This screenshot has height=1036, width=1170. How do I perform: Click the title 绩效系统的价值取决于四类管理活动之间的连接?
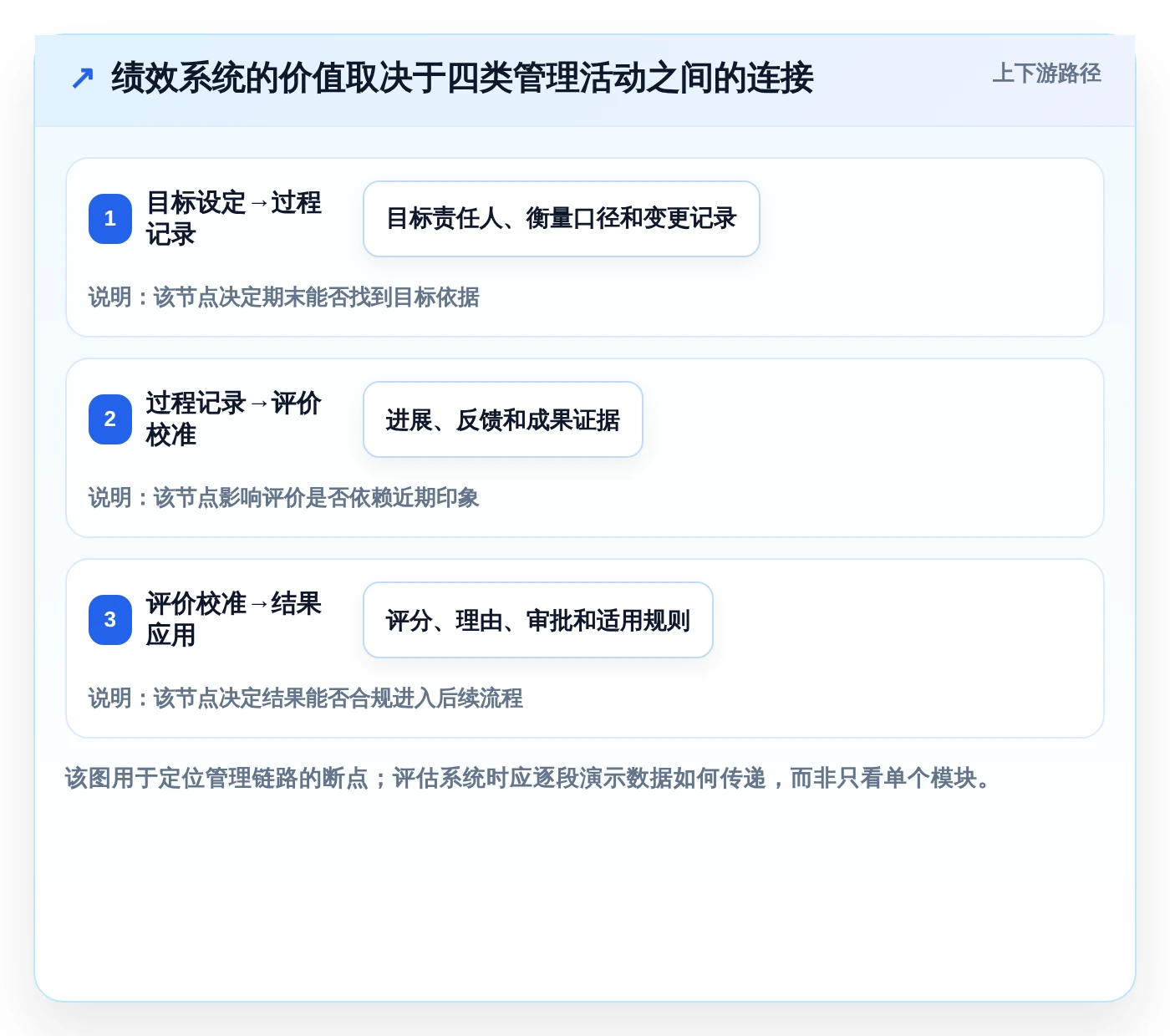pos(462,79)
